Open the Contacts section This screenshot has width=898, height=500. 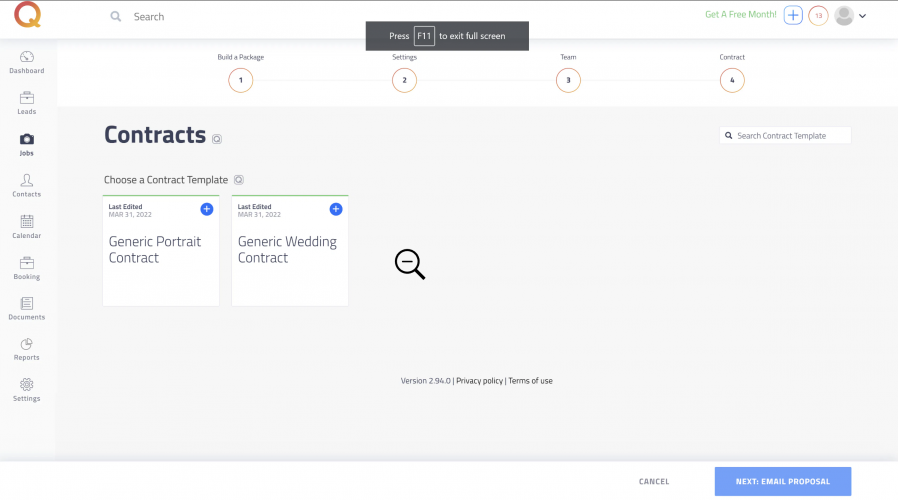pos(27,185)
